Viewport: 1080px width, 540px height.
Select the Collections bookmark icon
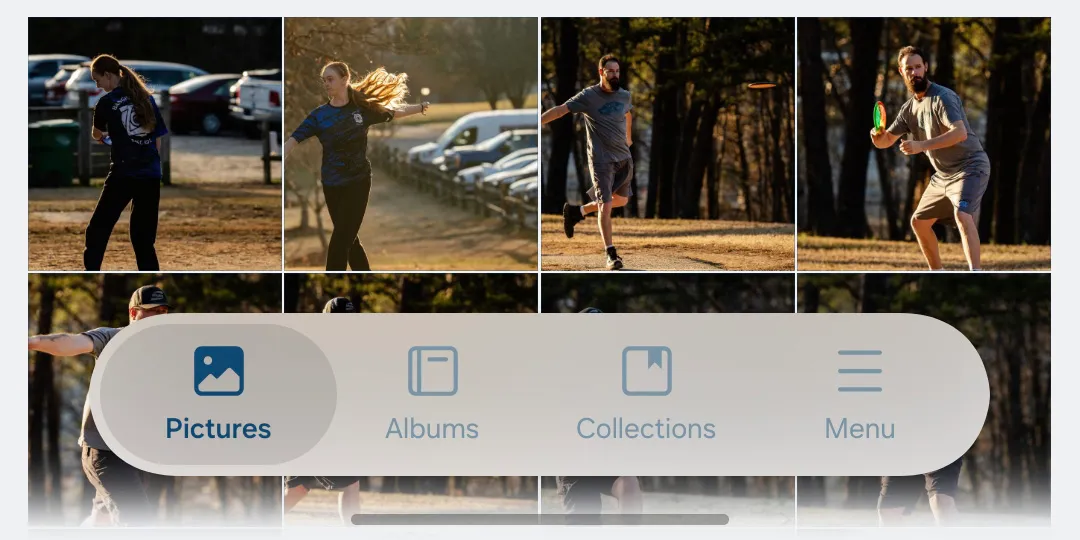coord(646,371)
